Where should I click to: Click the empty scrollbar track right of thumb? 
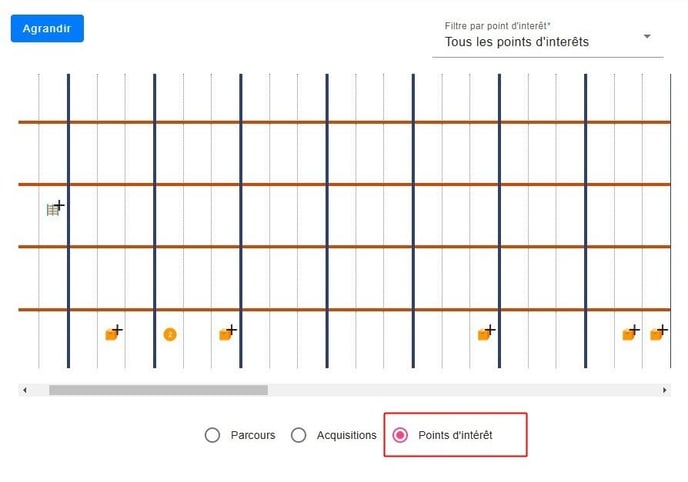pyautogui.click(x=460, y=390)
